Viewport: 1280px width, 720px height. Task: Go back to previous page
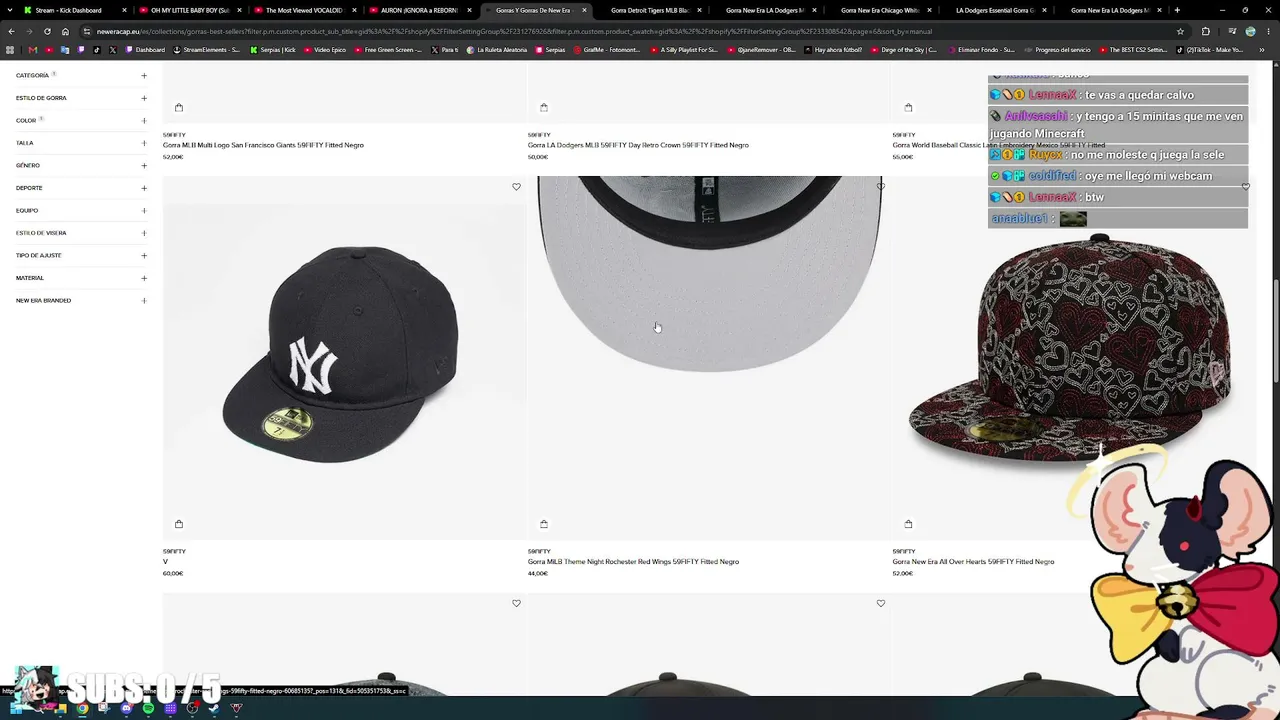[x=11, y=31]
